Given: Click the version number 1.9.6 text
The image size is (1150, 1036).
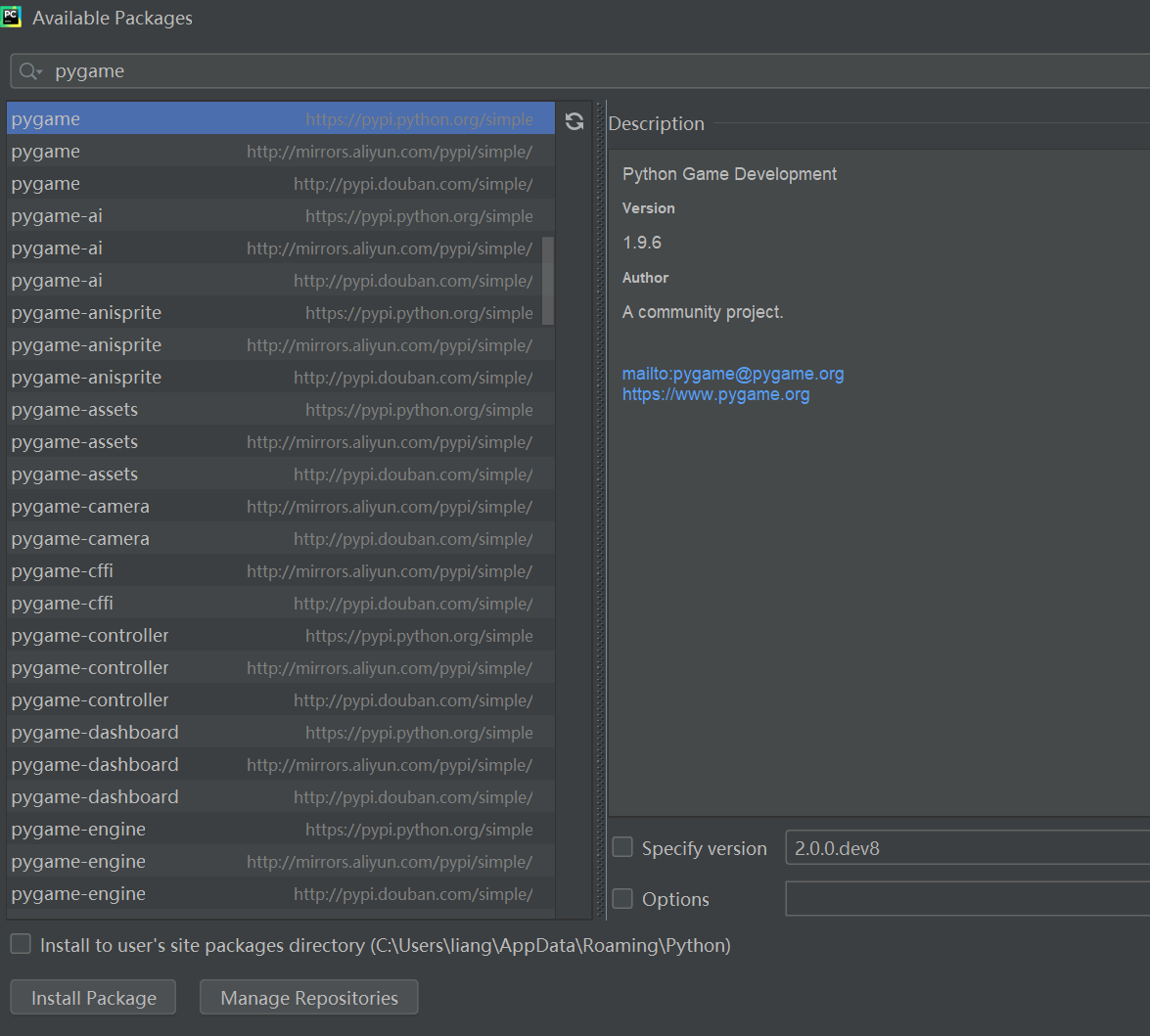Looking at the screenshot, I should coord(642,243).
